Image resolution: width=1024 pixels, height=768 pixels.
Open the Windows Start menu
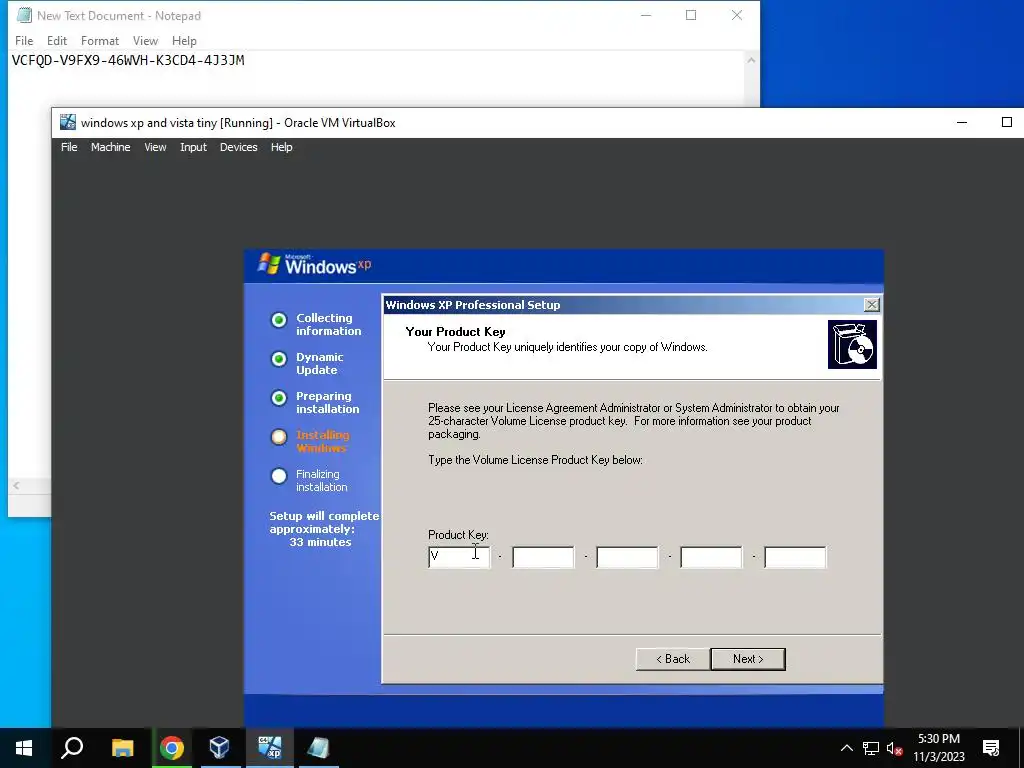point(24,748)
